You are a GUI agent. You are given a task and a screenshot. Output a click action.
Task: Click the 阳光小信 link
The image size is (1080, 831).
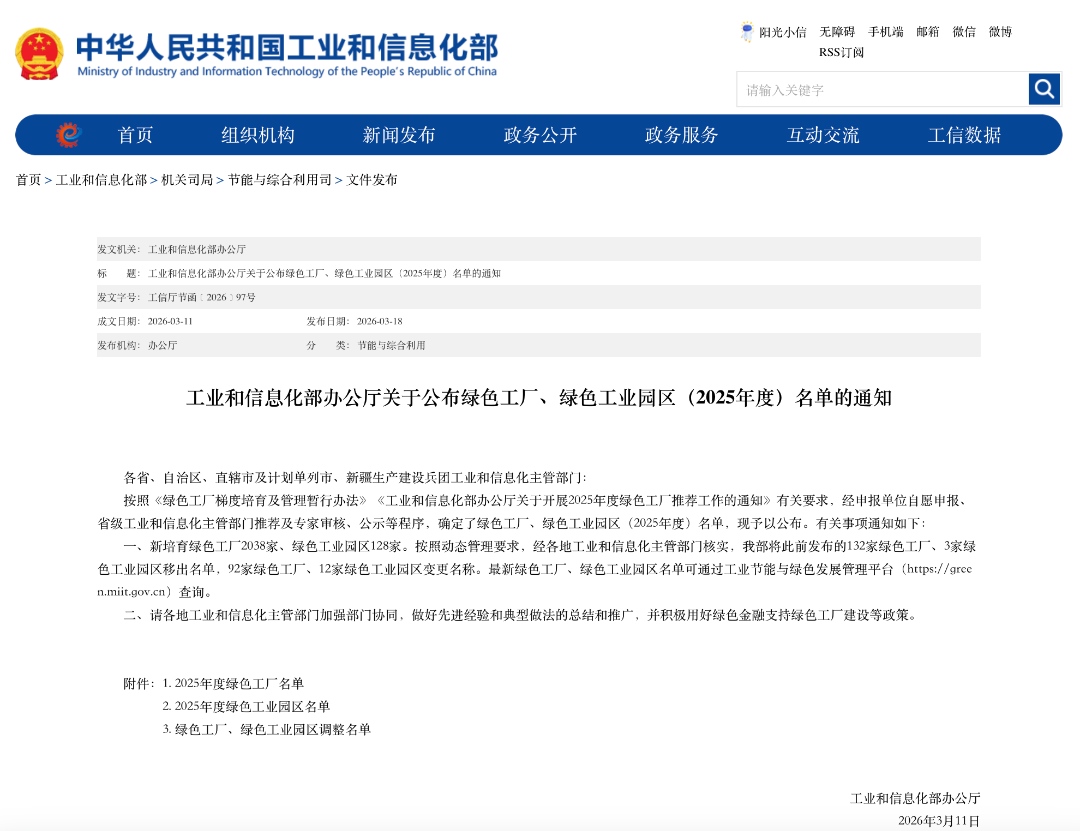click(782, 32)
